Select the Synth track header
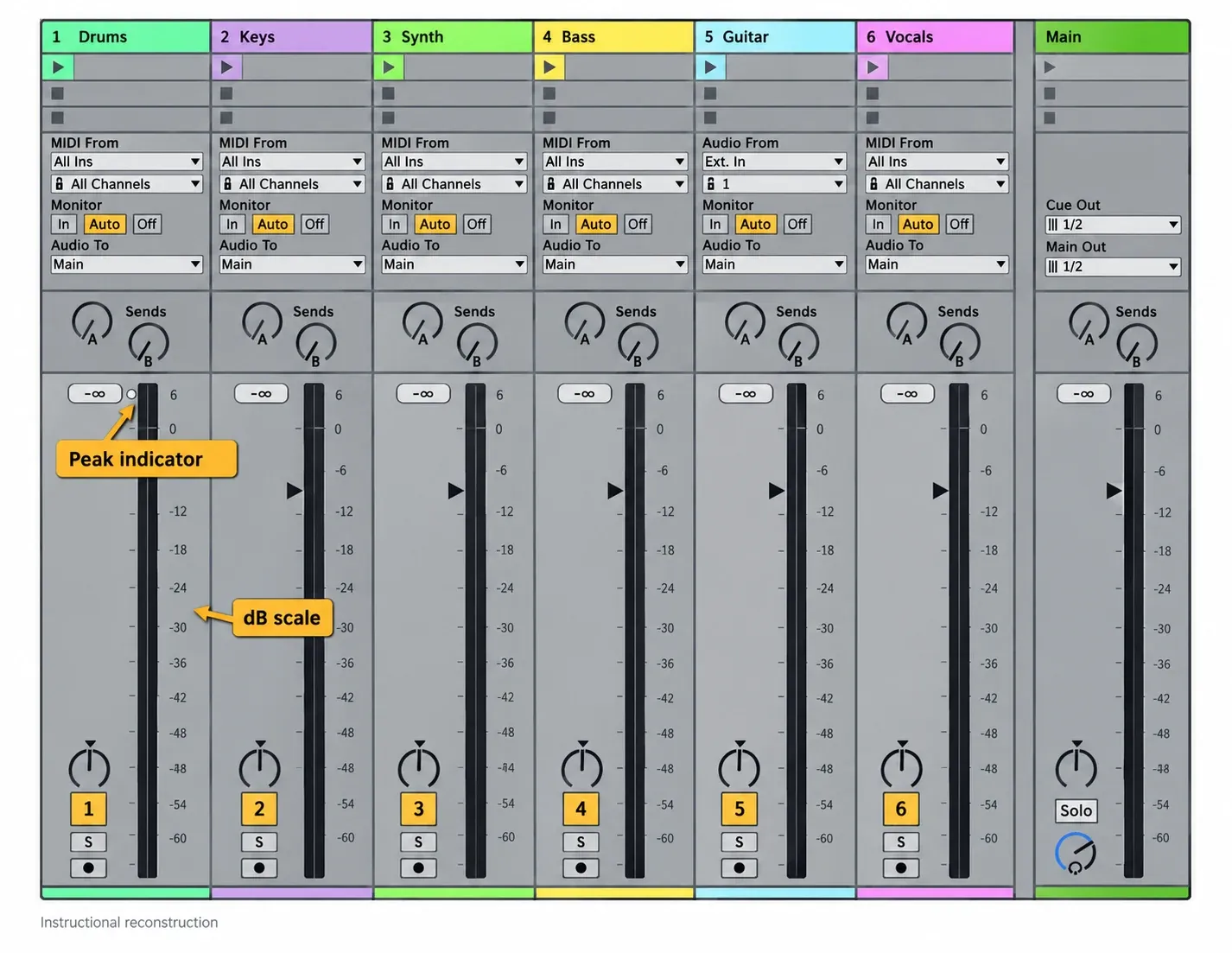 pyautogui.click(x=453, y=37)
